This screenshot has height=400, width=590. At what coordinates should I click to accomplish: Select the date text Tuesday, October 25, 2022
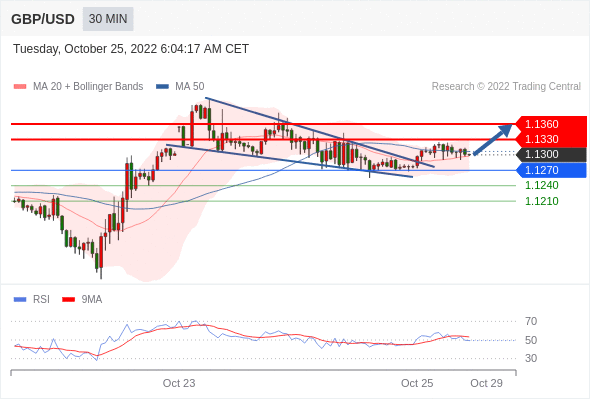(85, 49)
